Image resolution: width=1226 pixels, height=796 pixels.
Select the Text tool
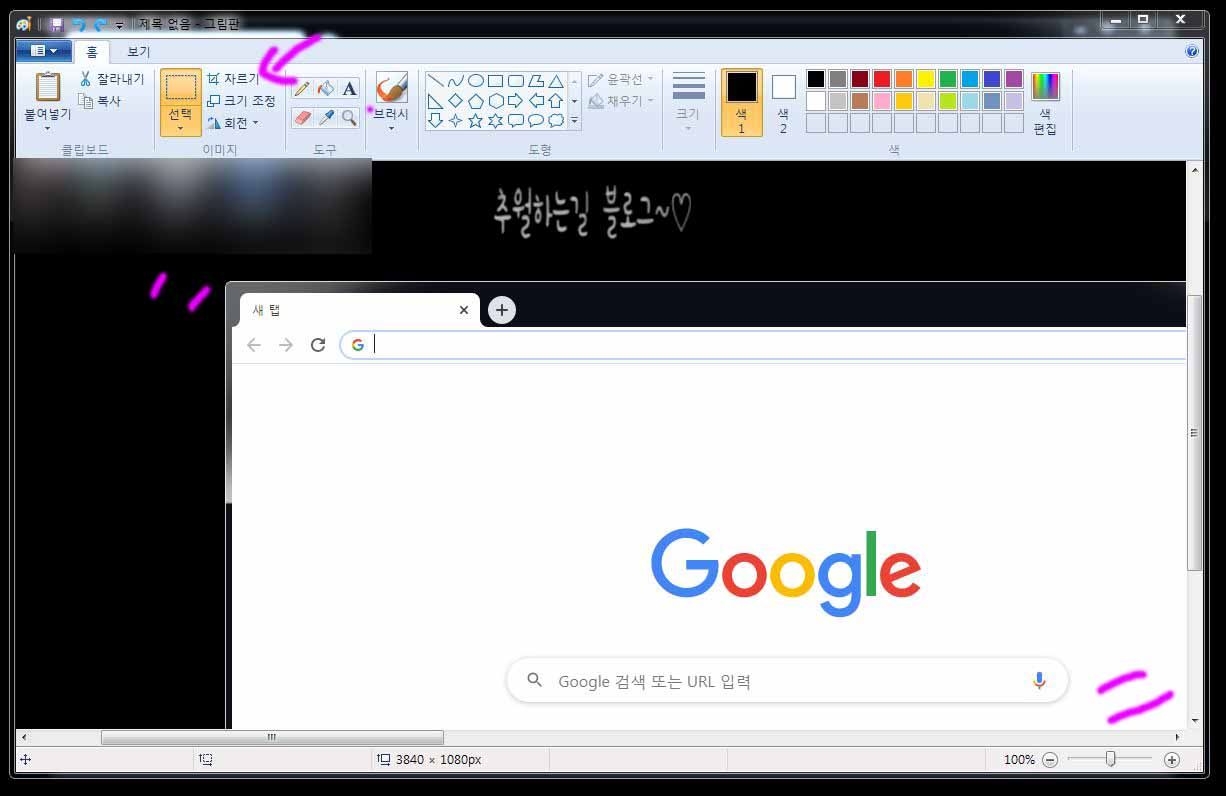349,89
